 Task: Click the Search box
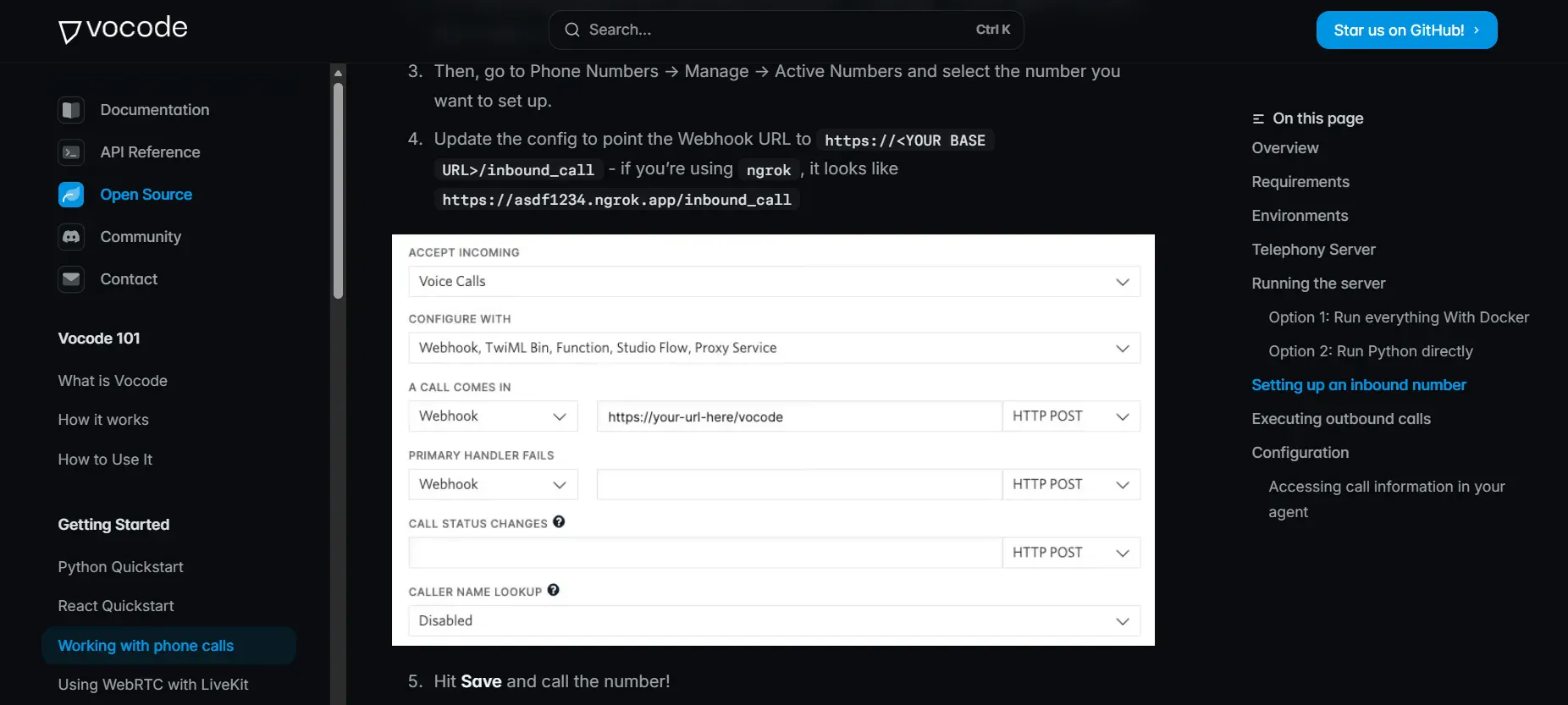[787, 30]
